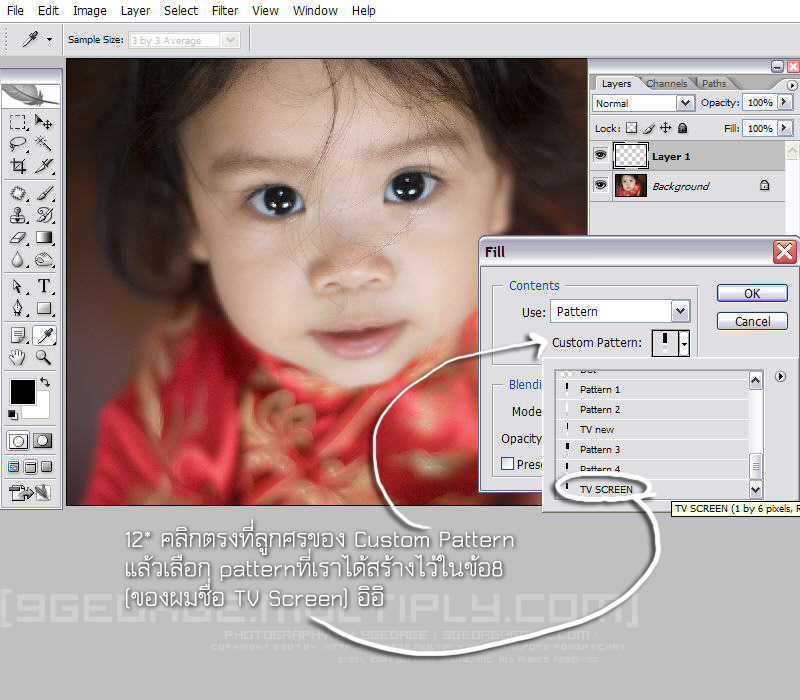Switch to the Channels tab
800x700 pixels.
(666, 84)
